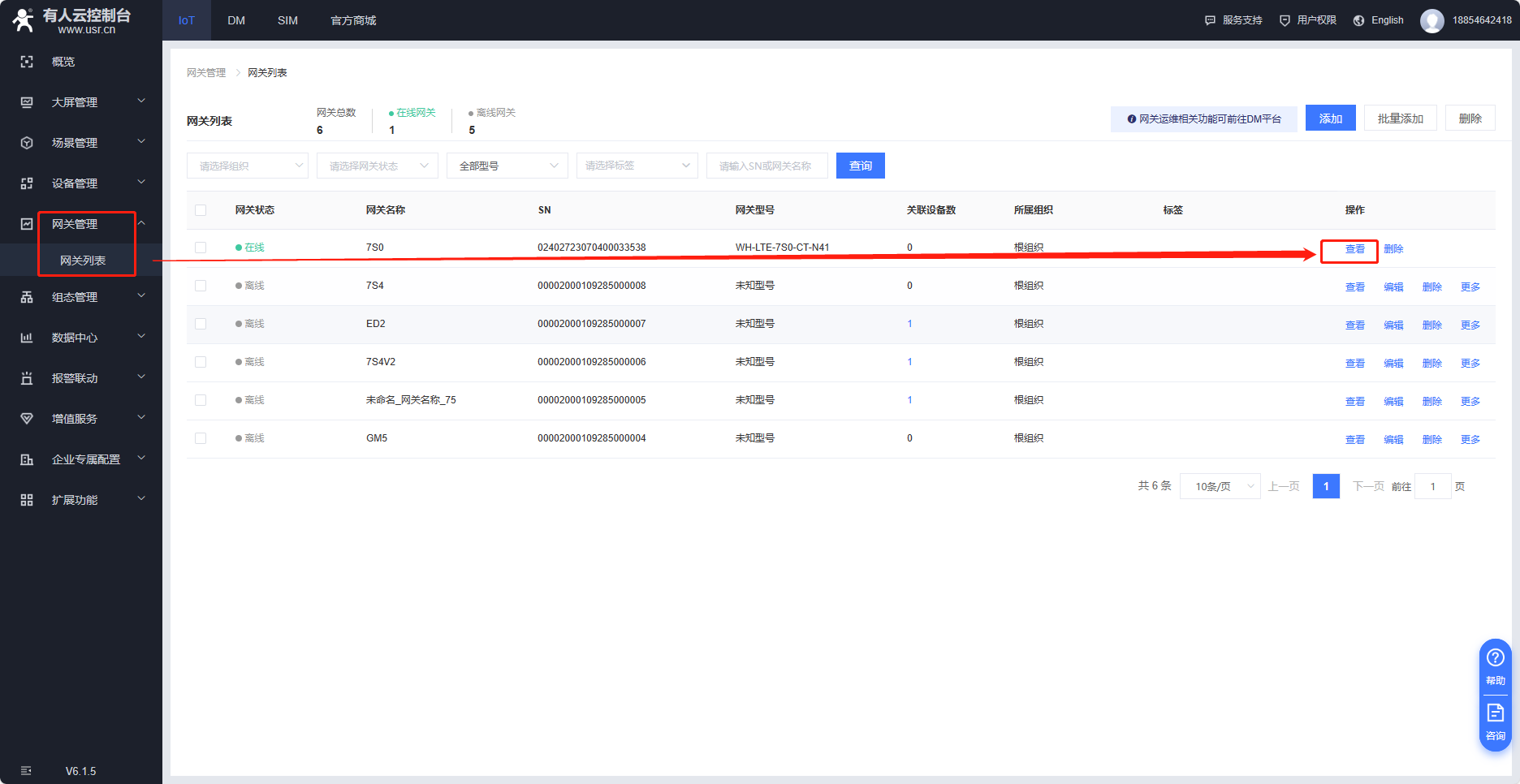The image size is (1520, 784).
Task: Check the select-all checkbox in table header
Action: pos(201,210)
